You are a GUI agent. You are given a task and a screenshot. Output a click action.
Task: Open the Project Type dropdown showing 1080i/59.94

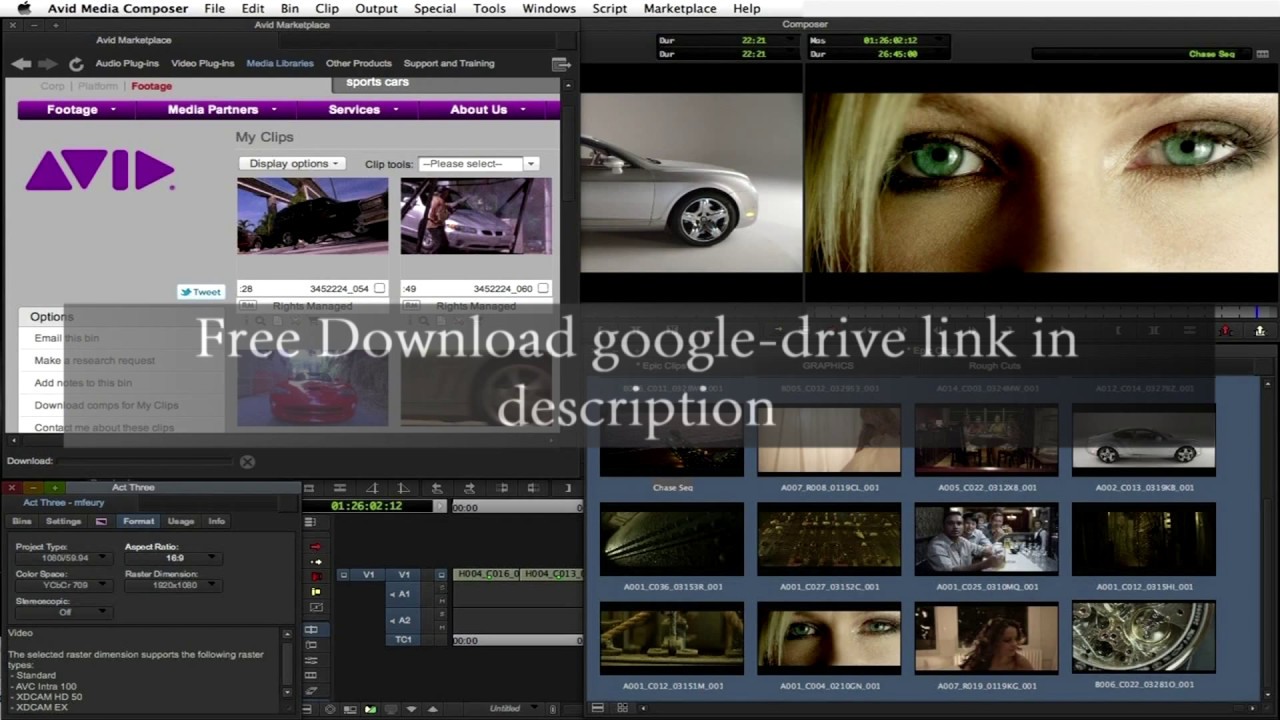click(x=62, y=558)
